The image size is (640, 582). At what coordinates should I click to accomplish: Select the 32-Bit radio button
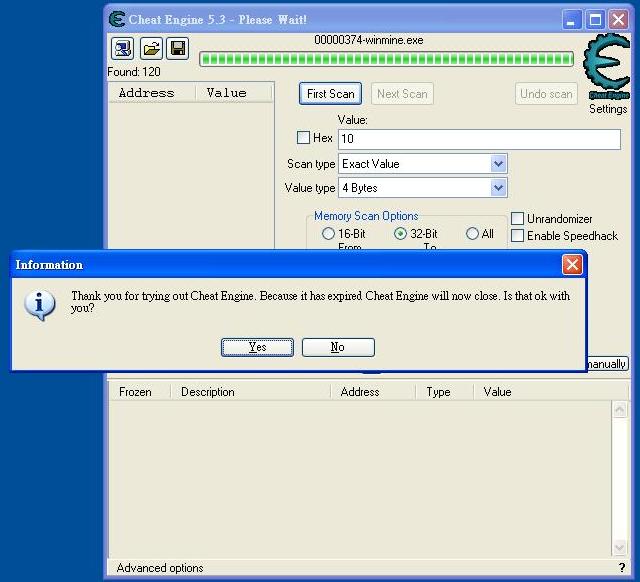coord(400,234)
